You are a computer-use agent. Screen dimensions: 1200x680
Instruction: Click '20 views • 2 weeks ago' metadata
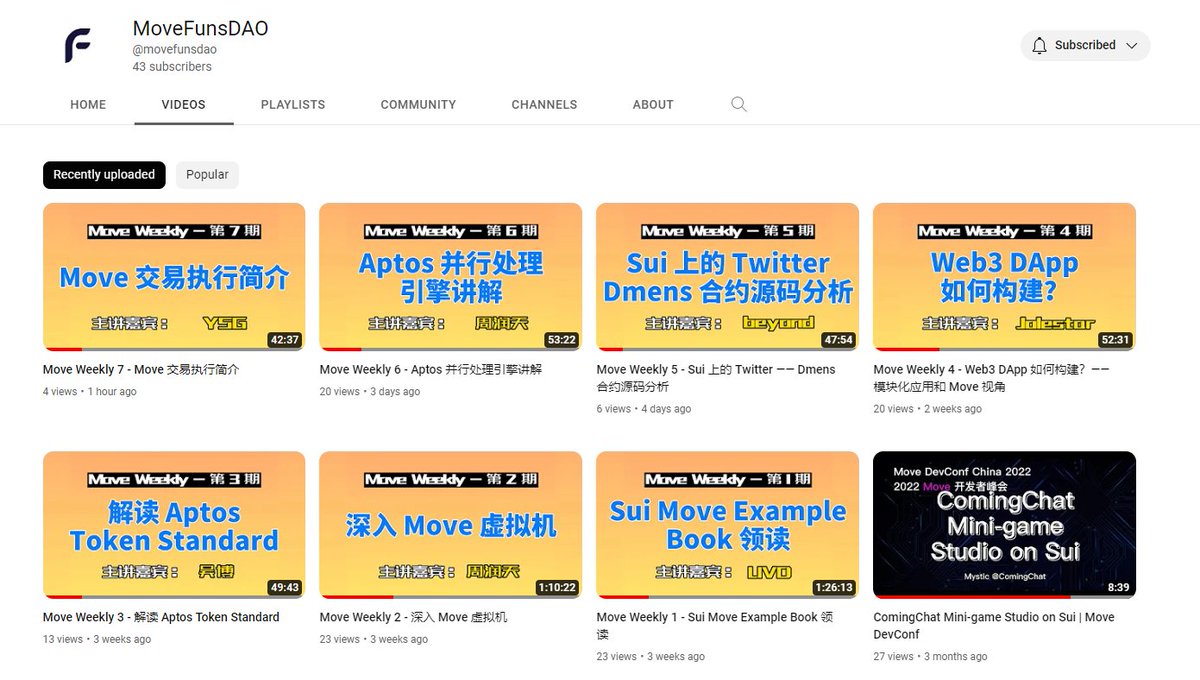[927, 409]
